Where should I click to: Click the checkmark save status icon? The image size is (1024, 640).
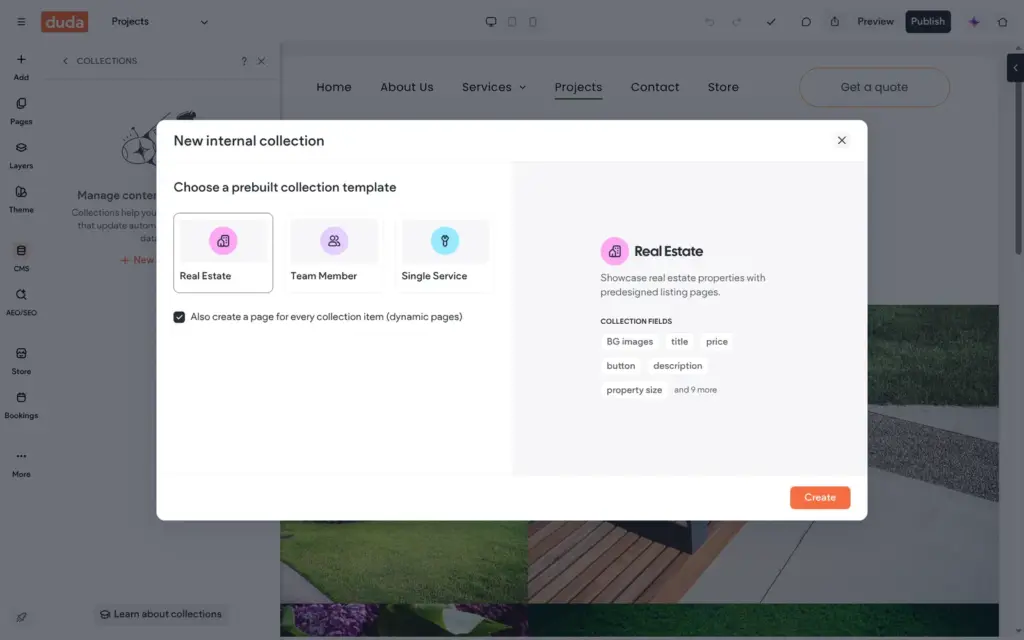(771, 22)
